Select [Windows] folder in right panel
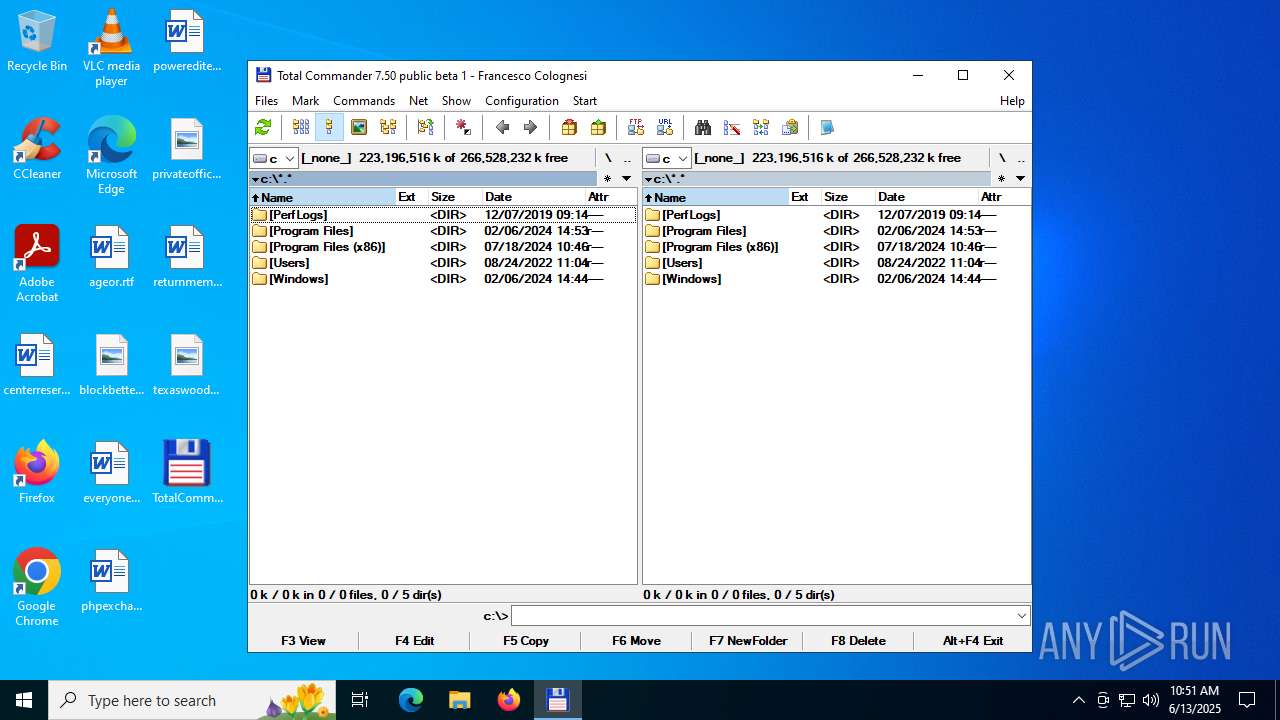Viewport: 1280px width, 720px height. [x=835, y=279]
